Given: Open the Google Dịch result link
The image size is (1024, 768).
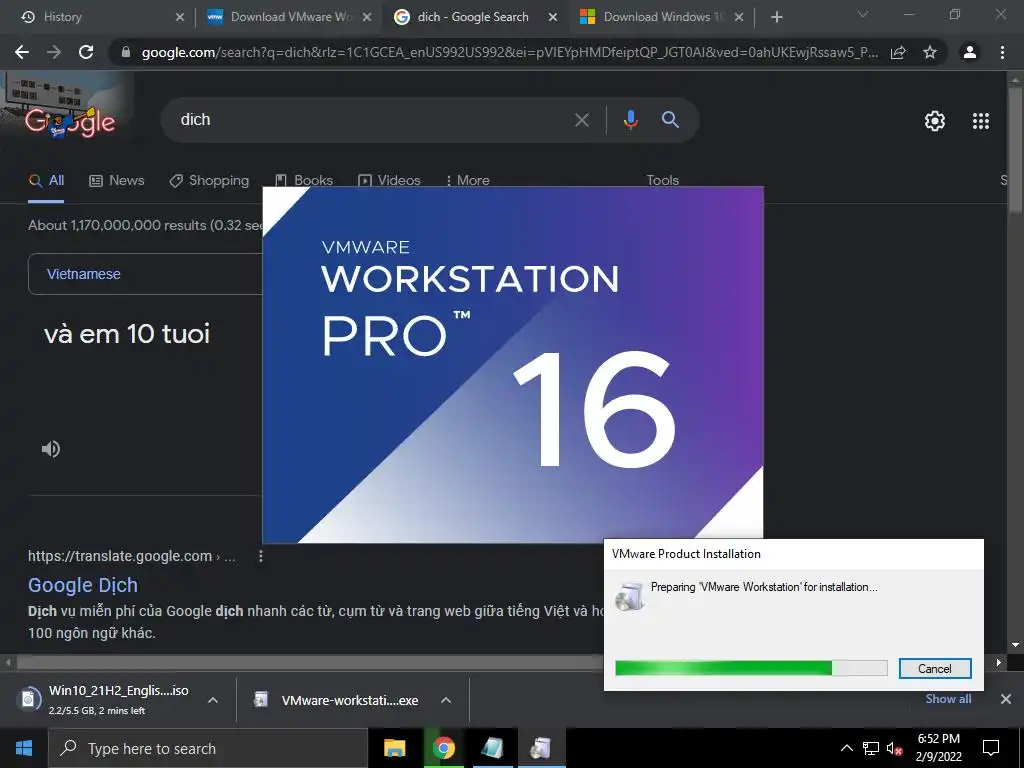Looking at the screenshot, I should (83, 585).
